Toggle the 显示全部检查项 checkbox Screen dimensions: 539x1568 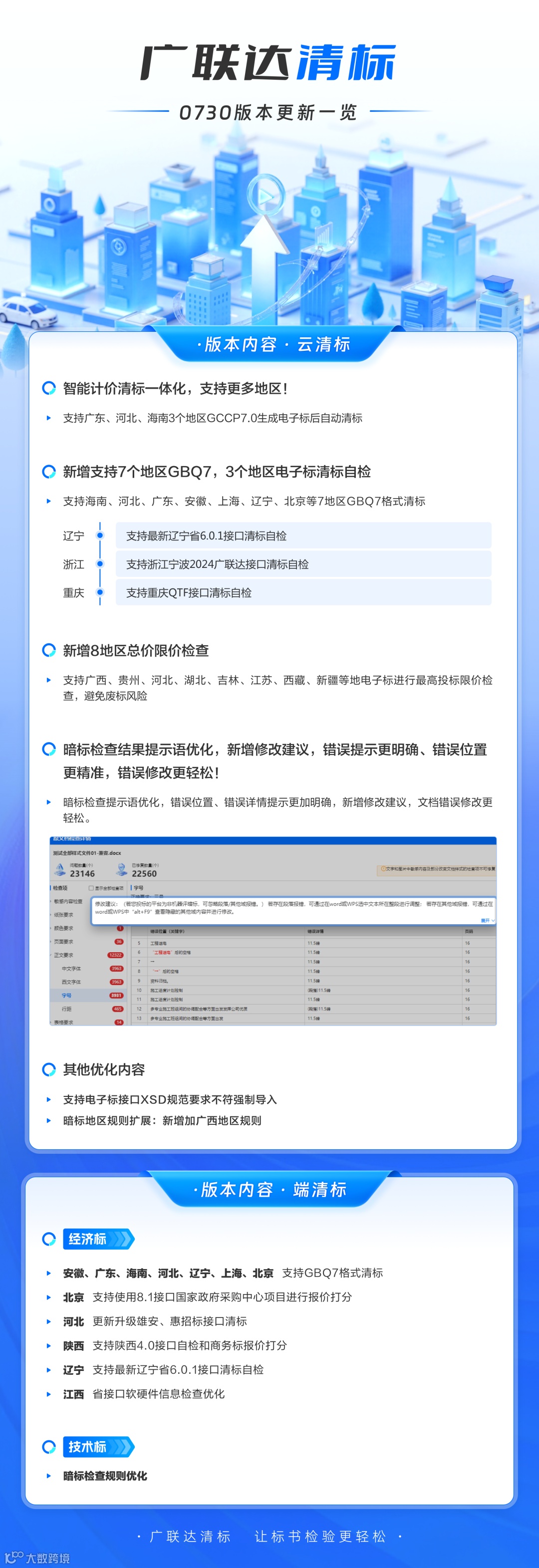click(91, 888)
